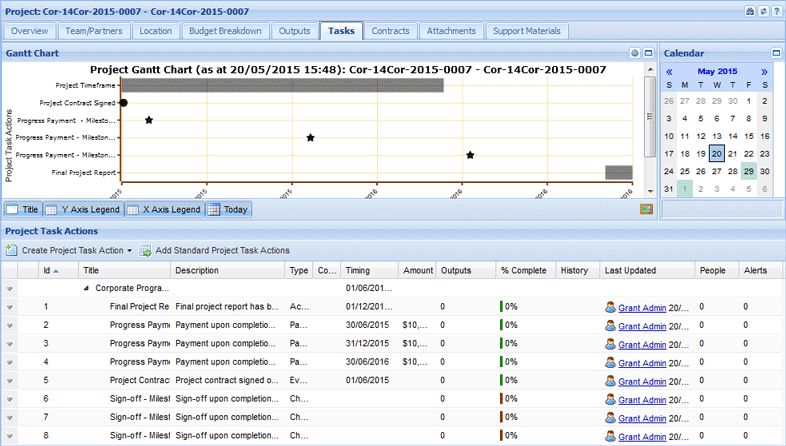Maximize the Gantt Chart panel
The width and height of the screenshot is (786, 446).
[x=648, y=52]
